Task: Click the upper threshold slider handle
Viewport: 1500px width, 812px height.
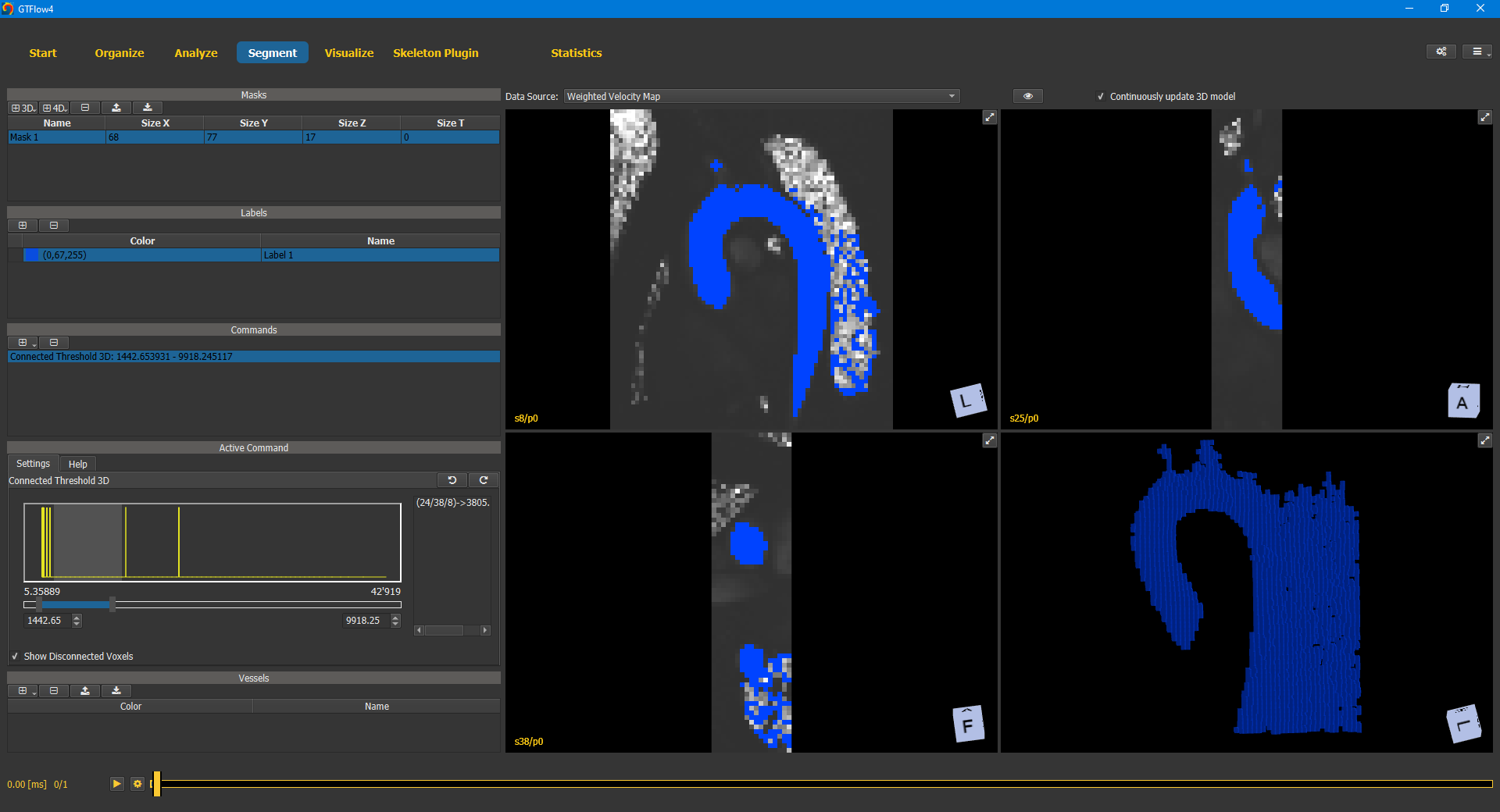Action: point(112,604)
